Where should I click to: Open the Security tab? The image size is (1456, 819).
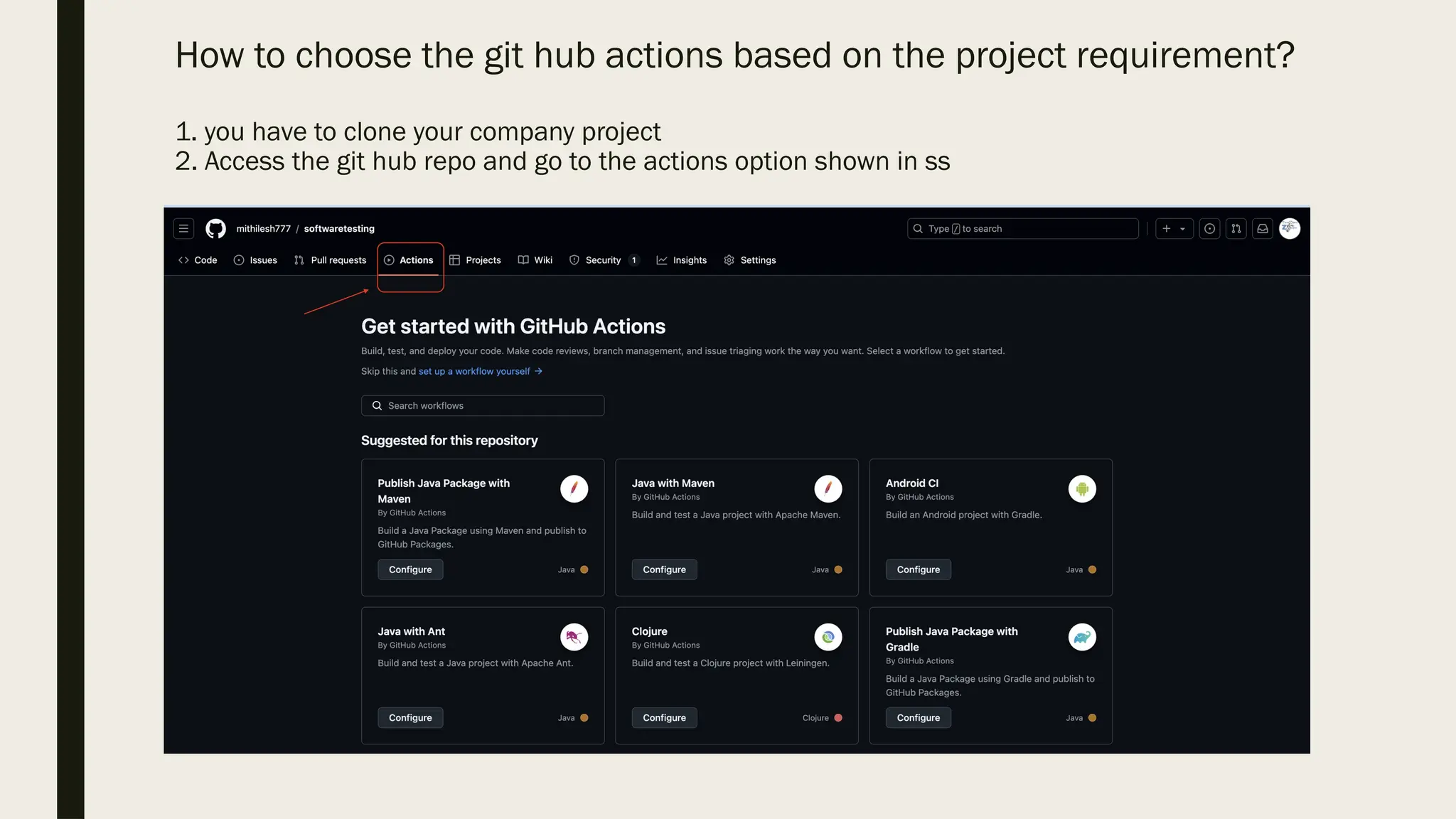point(603,260)
